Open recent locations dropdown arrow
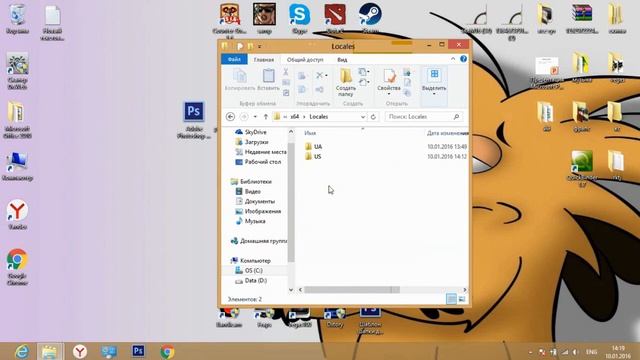The image size is (640, 360). coord(255,117)
